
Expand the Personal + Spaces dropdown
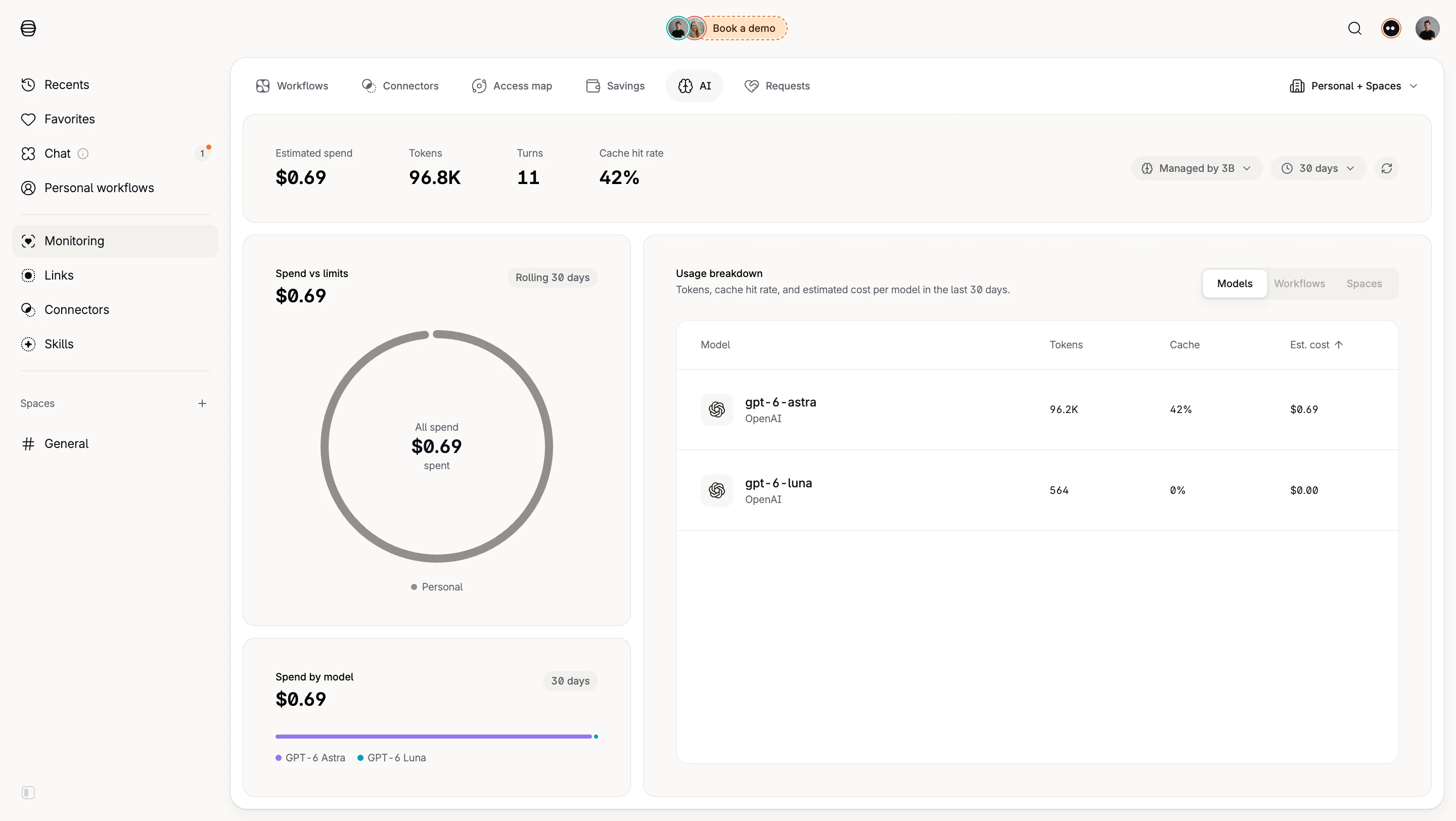point(1353,86)
